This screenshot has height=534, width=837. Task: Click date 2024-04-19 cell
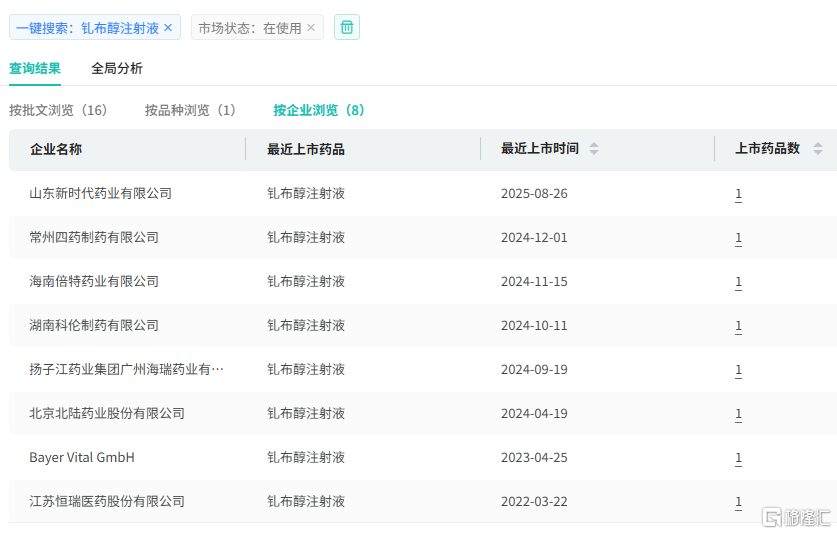(534, 413)
